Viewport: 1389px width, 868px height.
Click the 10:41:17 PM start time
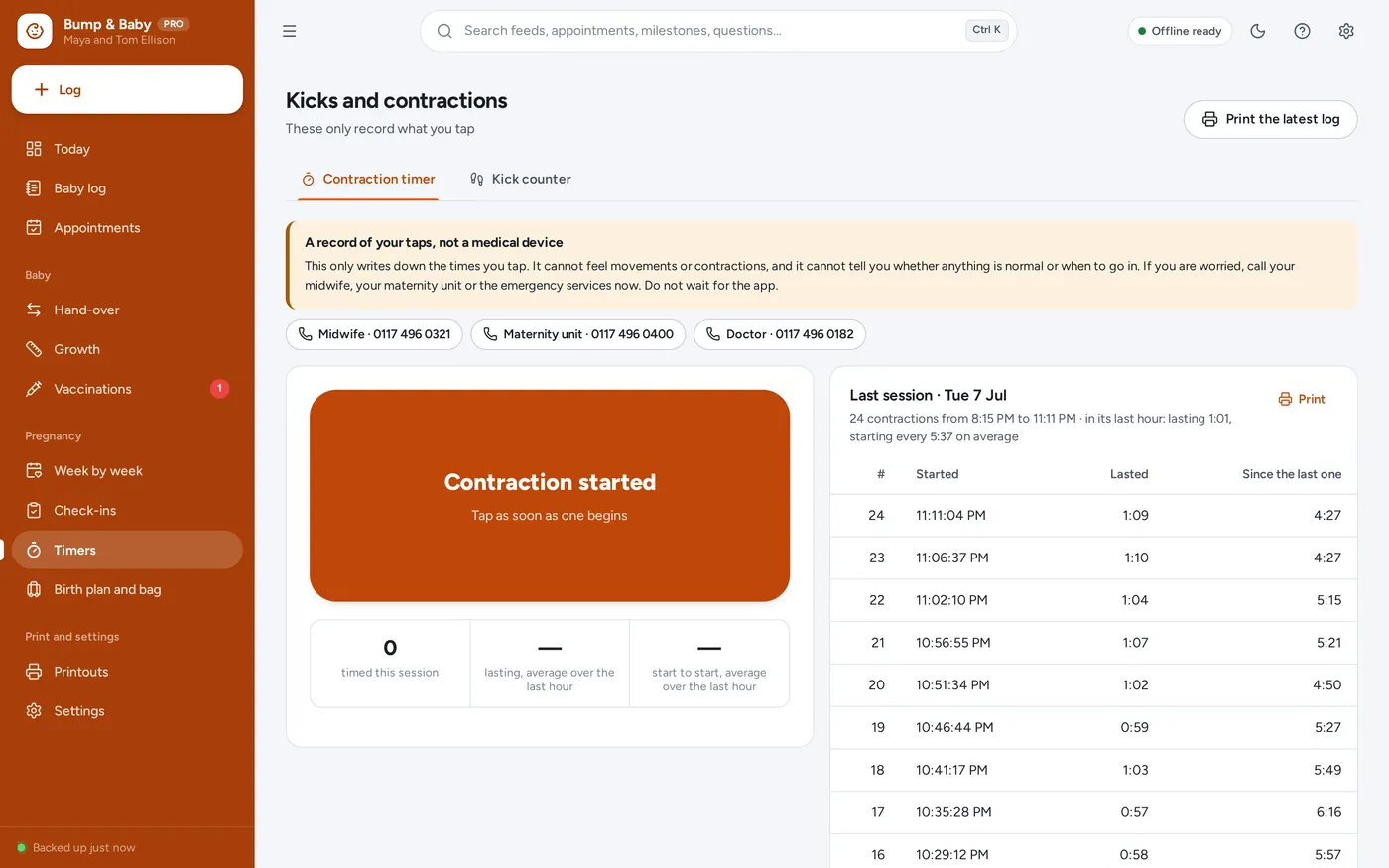(x=951, y=770)
